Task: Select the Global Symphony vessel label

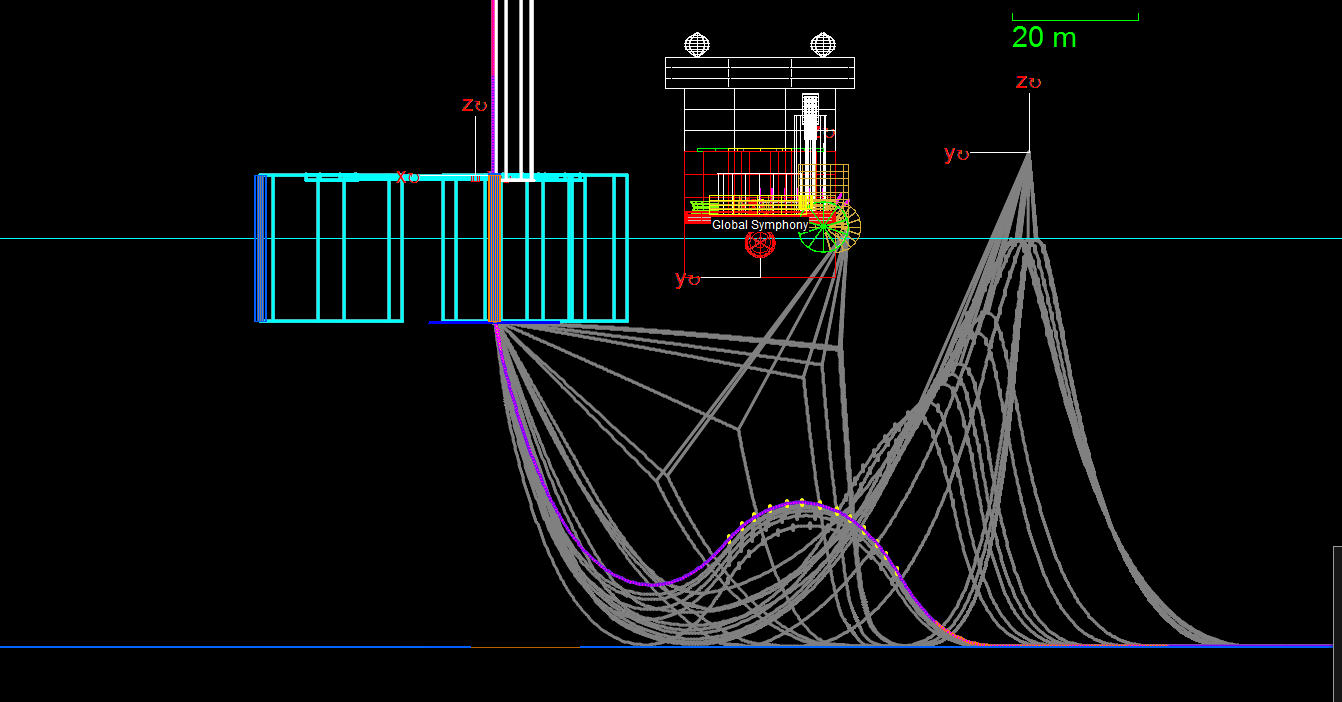Action: tap(759, 225)
